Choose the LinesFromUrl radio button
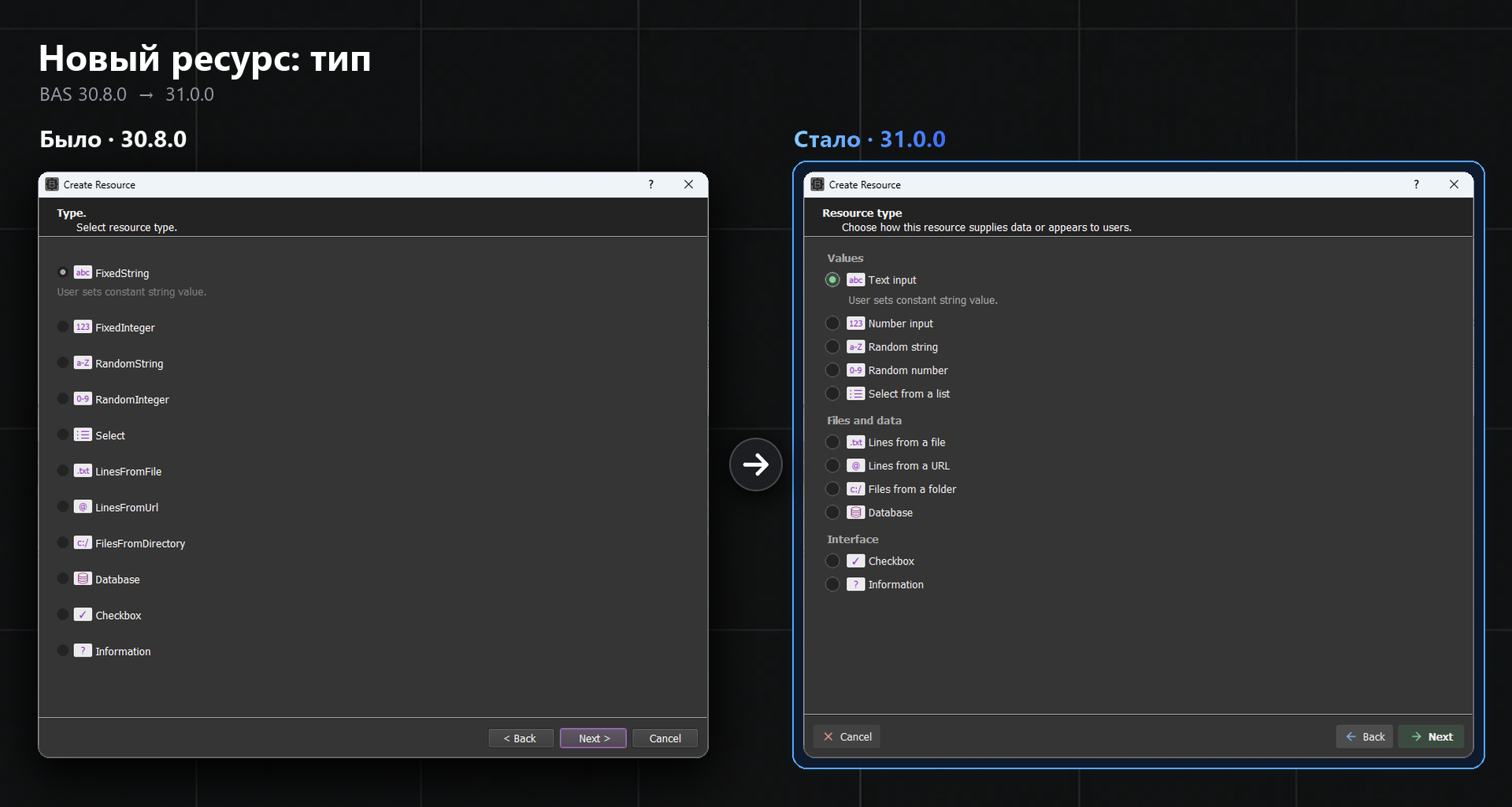This screenshot has height=807, width=1512. [x=63, y=507]
